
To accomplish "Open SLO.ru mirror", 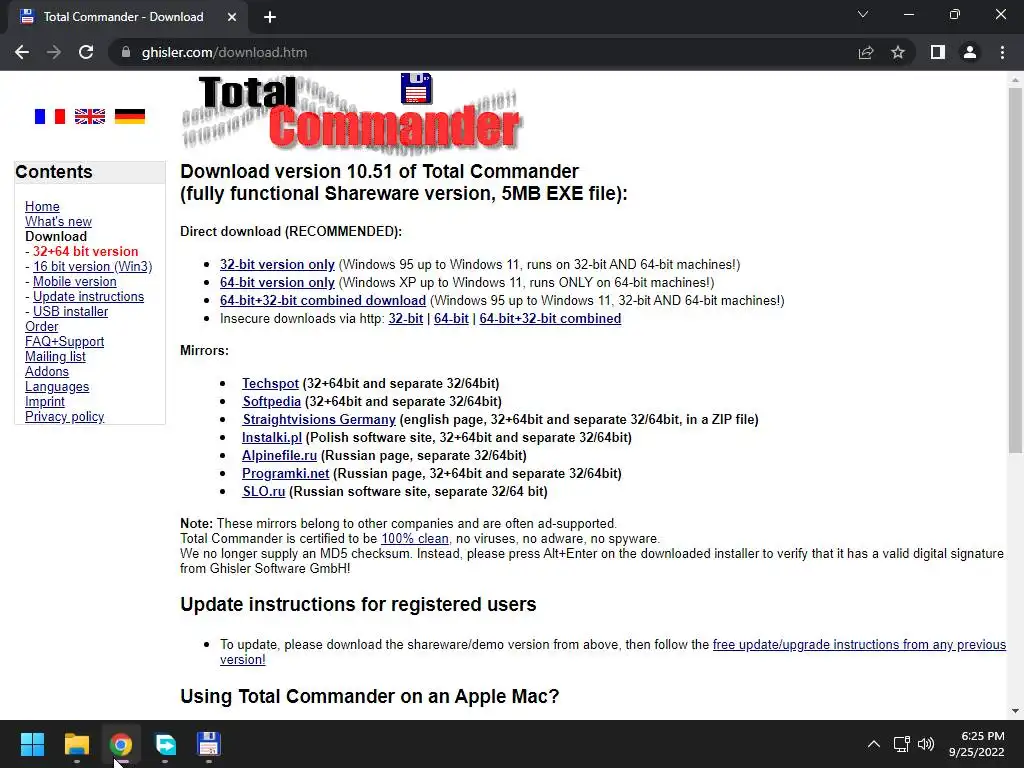I will pos(264,492).
